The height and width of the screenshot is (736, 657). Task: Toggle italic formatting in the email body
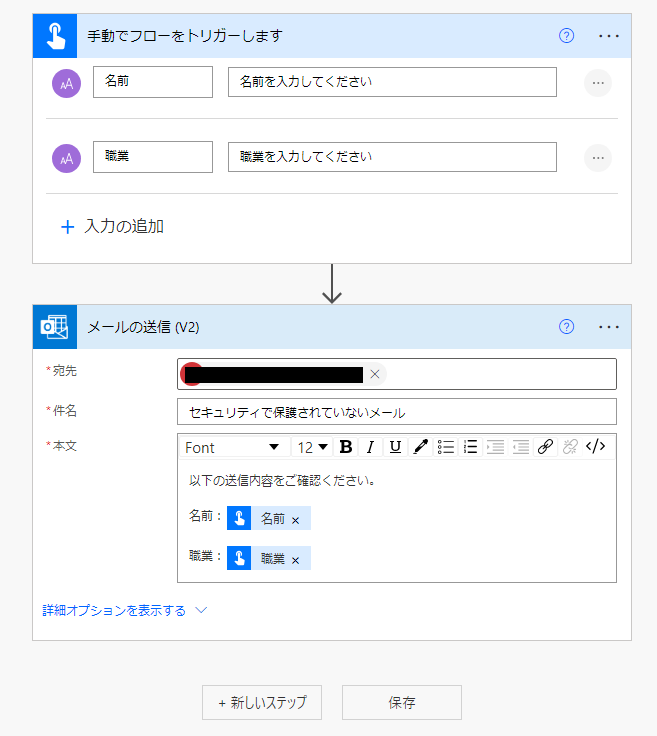370,447
